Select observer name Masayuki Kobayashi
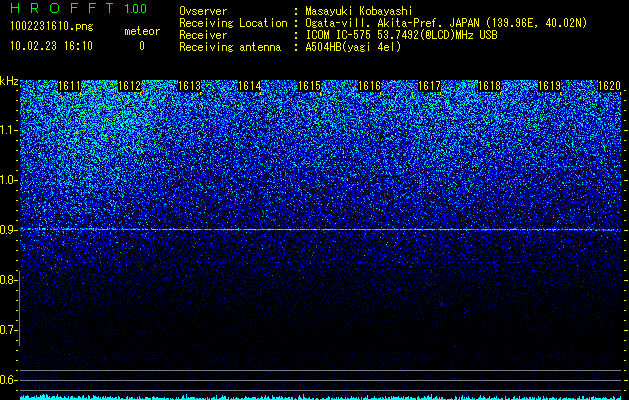This screenshot has height=400, width=629. [359, 11]
